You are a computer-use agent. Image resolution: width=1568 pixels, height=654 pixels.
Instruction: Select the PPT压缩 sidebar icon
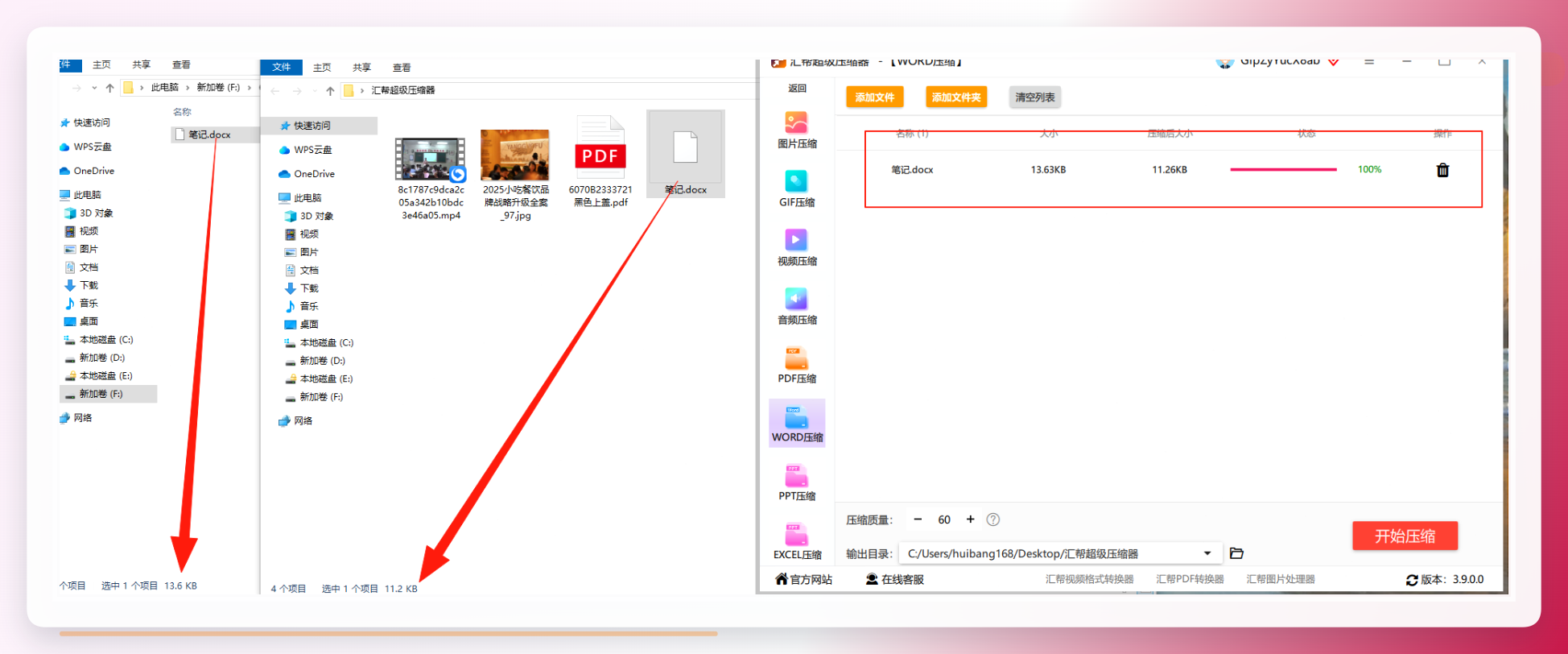pyautogui.click(x=796, y=483)
